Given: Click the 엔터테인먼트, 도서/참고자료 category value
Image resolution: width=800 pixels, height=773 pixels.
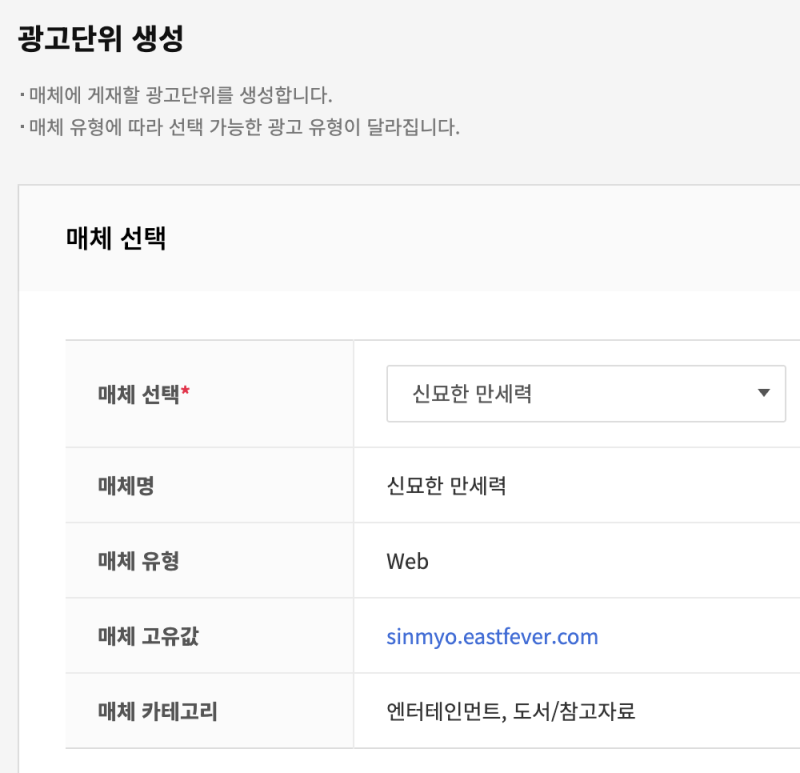Looking at the screenshot, I should (x=511, y=711).
